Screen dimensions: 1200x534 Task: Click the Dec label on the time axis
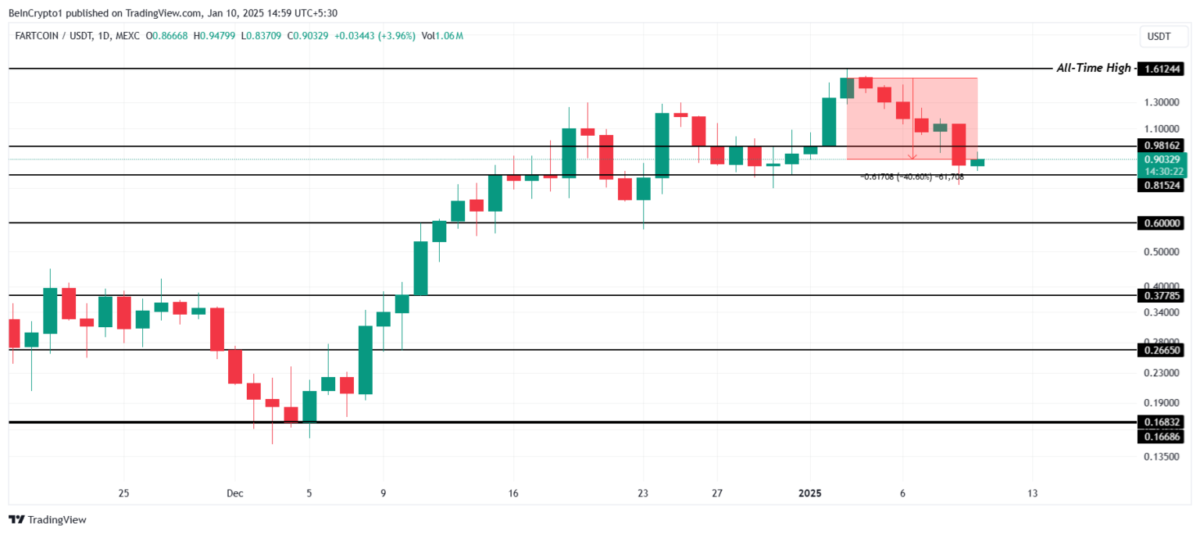[234, 493]
